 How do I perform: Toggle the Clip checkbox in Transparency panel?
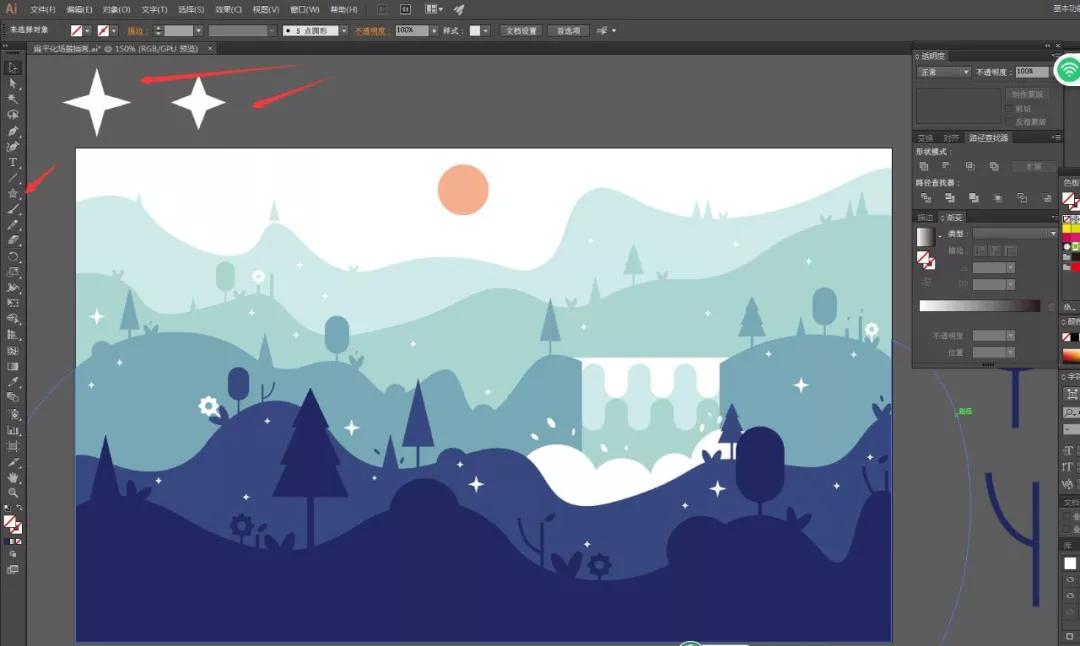pyautogui.click(x=1010, y=108)
